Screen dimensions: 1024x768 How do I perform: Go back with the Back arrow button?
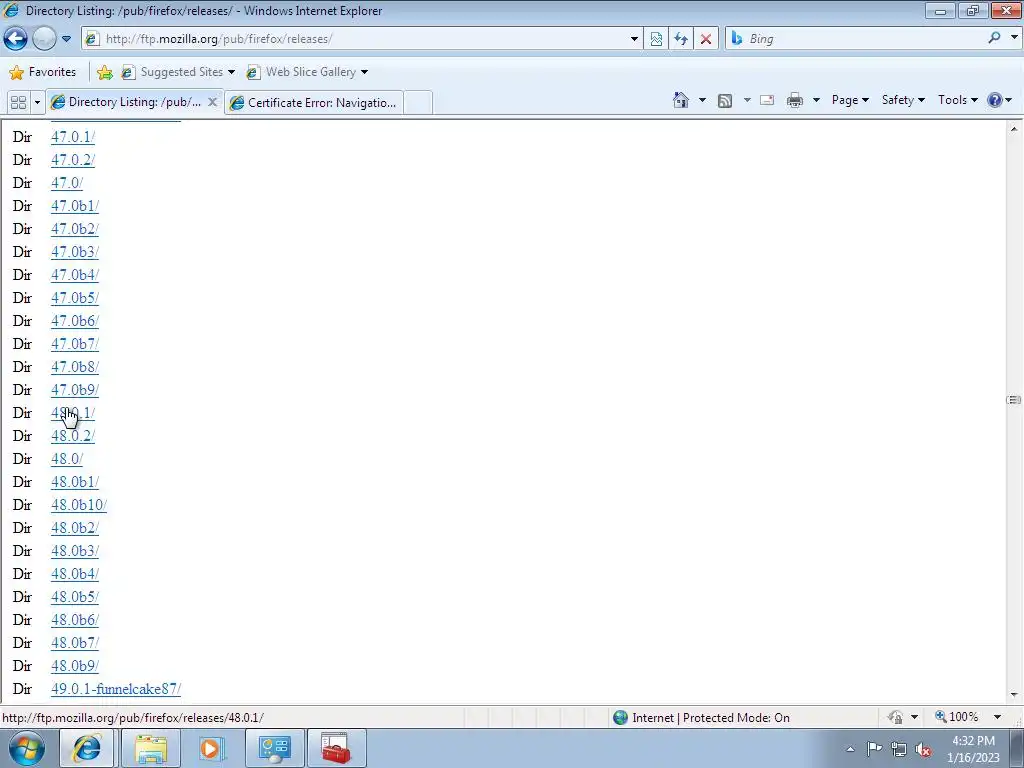point(16,39)
